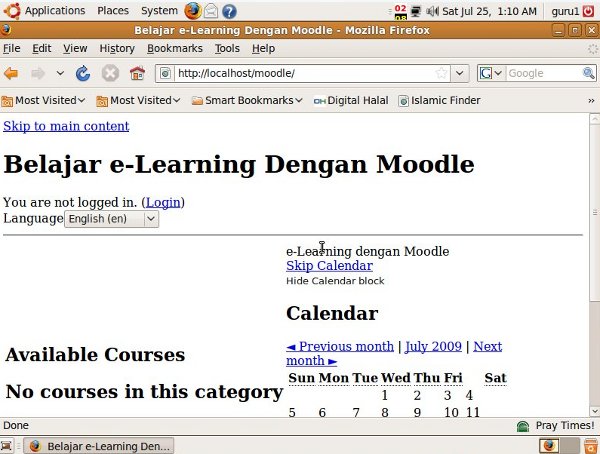Viewport: 600px width, 454px height.
Task: Go back with the orange Back arrow
Action: 11,73
